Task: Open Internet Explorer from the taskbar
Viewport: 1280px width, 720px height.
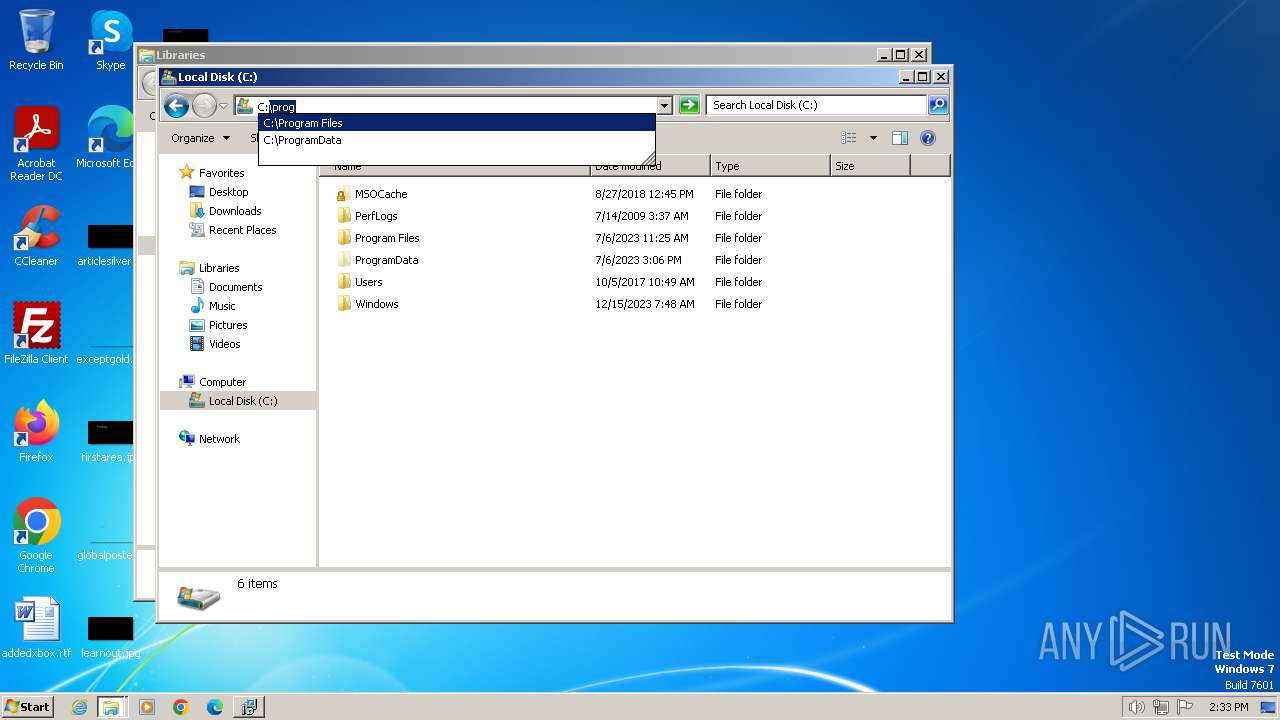Action: point(79,707)
